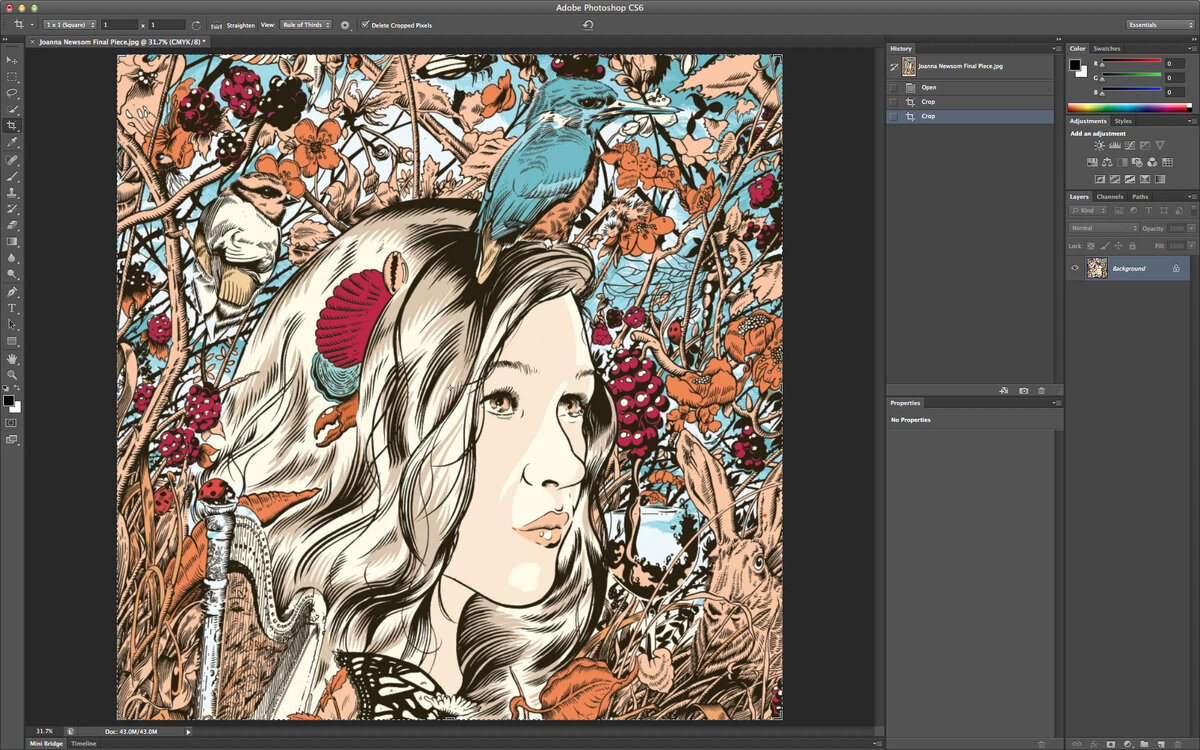Image resolution: width=1200 pixels, height=750 pixels.
Task: Open the Rule of Thirds view dropdown
Action: click(x=306, y=25)
